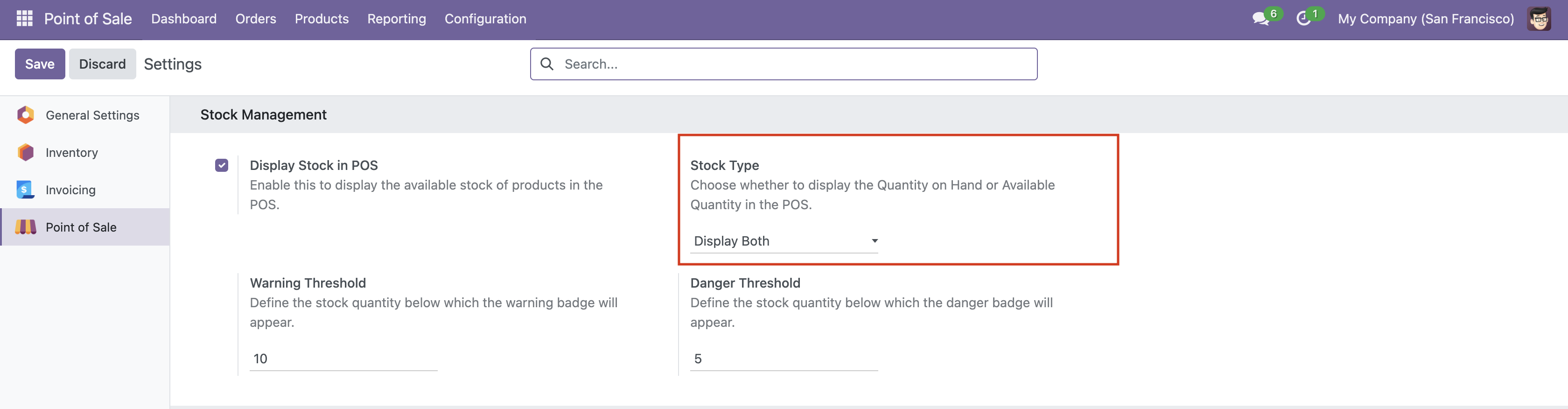The image size is (1568, 409).
Task: Open the messaging conversations icon
Action: (x=1261, y=19)
